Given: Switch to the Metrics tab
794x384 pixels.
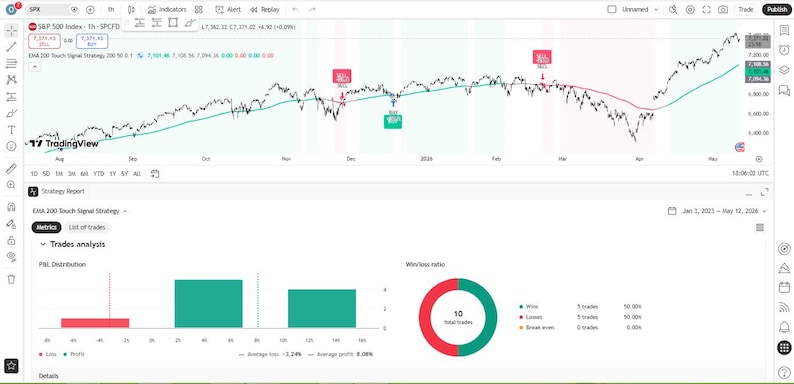Looking at the screenshot, I should pos(47,227).
